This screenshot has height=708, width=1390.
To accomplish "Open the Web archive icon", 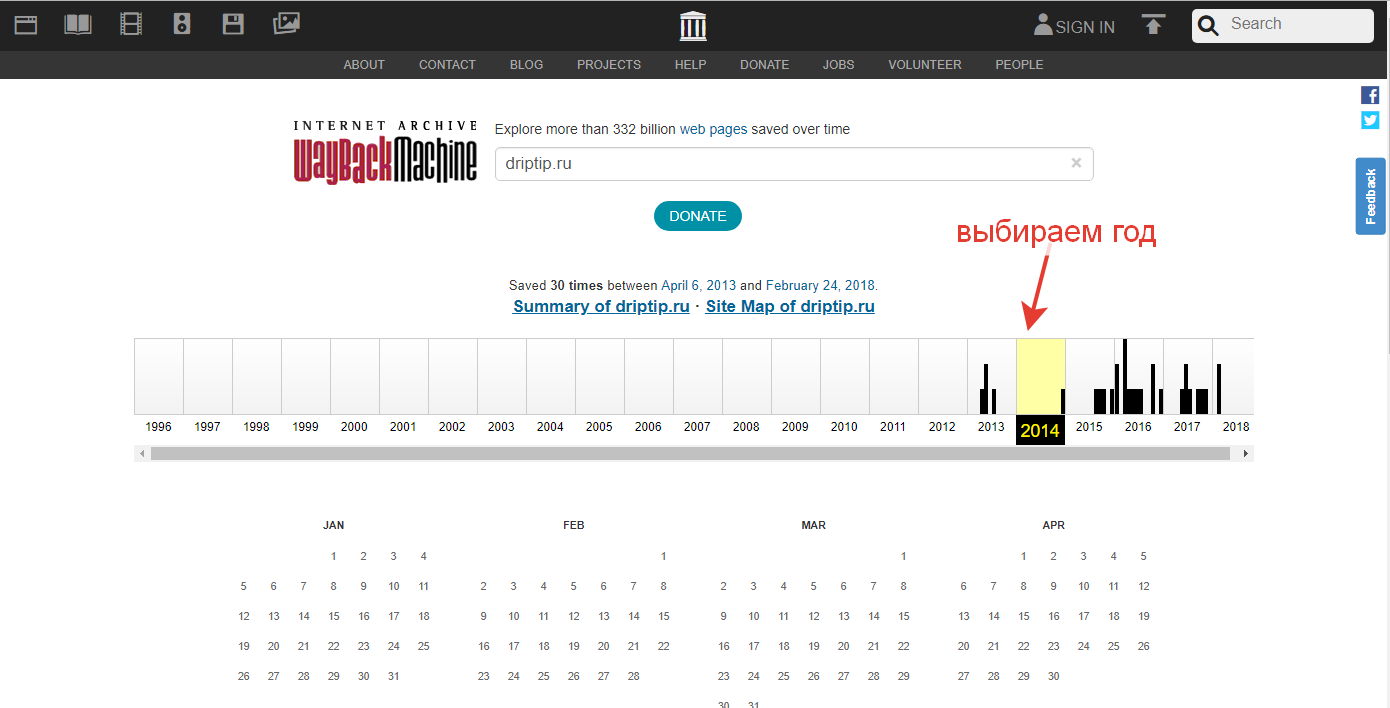I will coord(26,25).
